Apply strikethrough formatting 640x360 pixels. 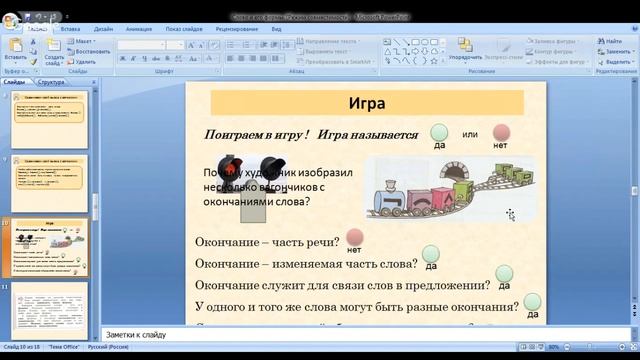point(156,59)
